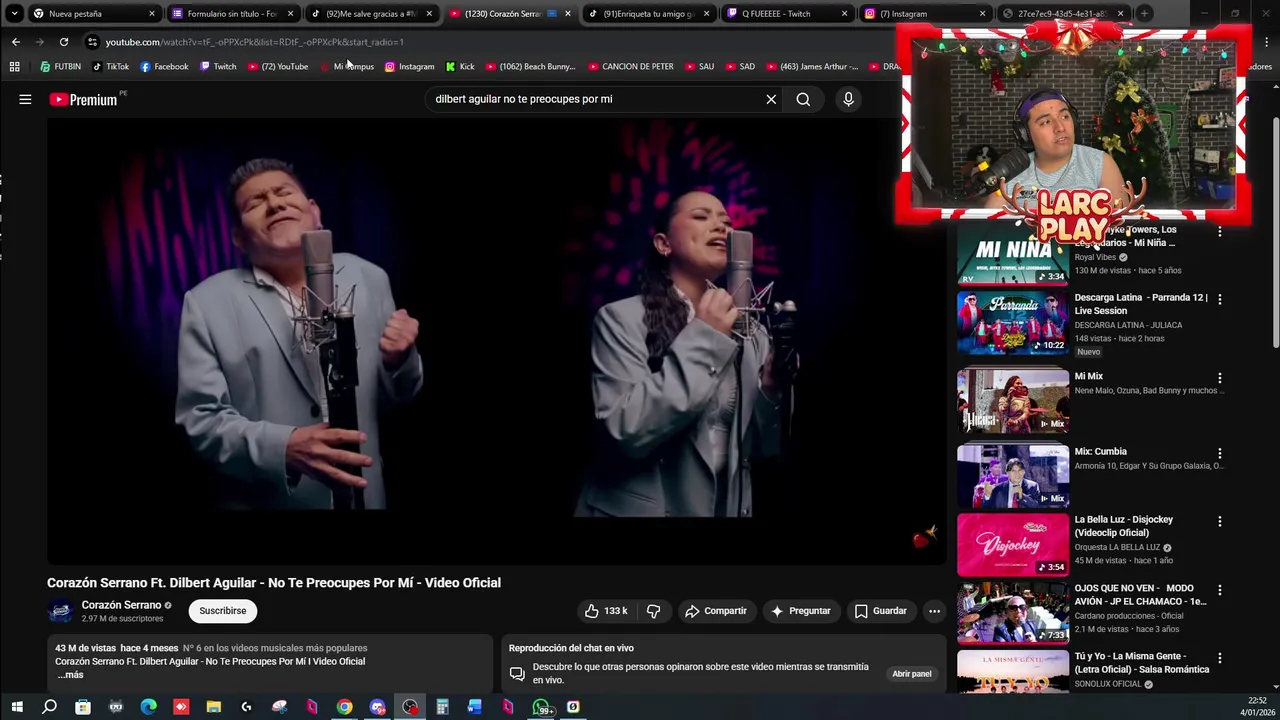
Task: Click the magnifier search button
Action: [x=803, y=99]
